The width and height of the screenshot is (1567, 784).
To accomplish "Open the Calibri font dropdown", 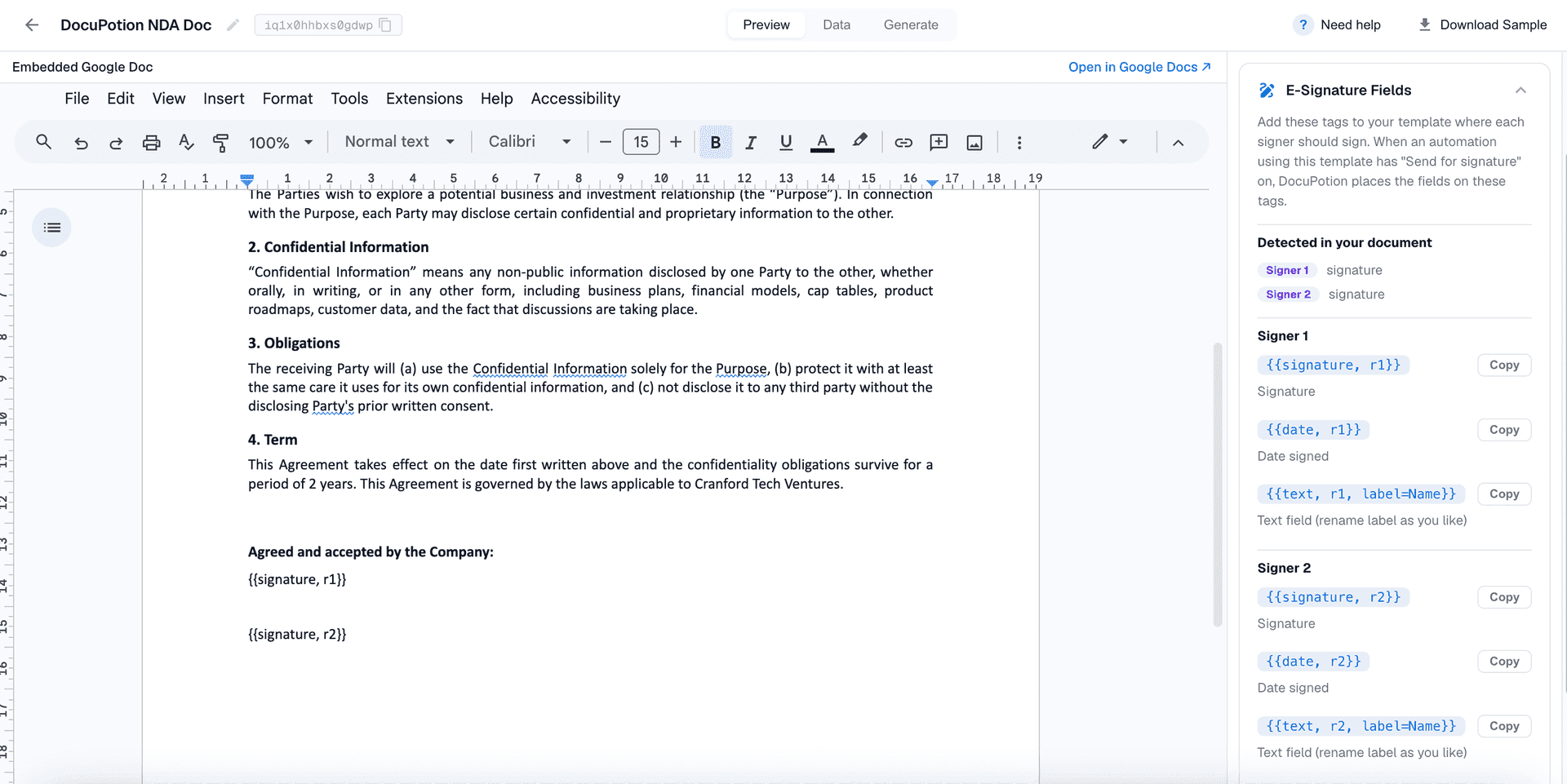I will pos(530,142).
